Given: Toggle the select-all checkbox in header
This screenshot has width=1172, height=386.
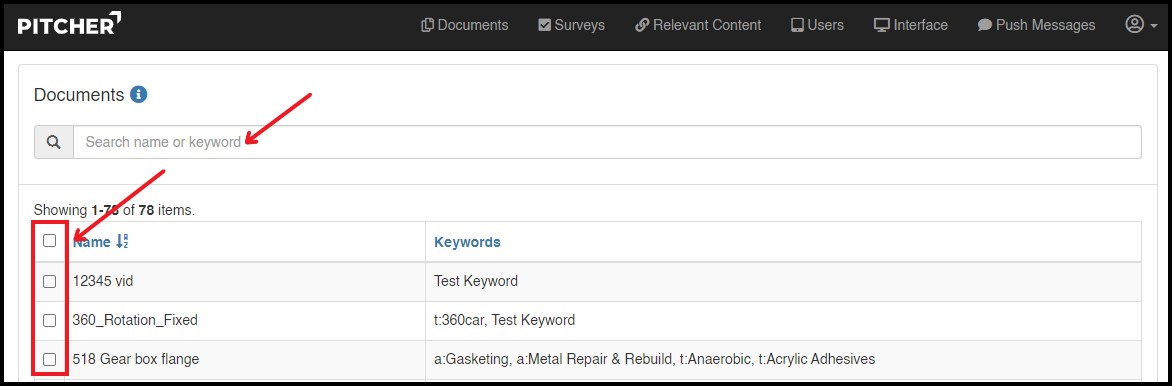Looking at the screenshot, I should pyautogui.click(x=49, y=241).
